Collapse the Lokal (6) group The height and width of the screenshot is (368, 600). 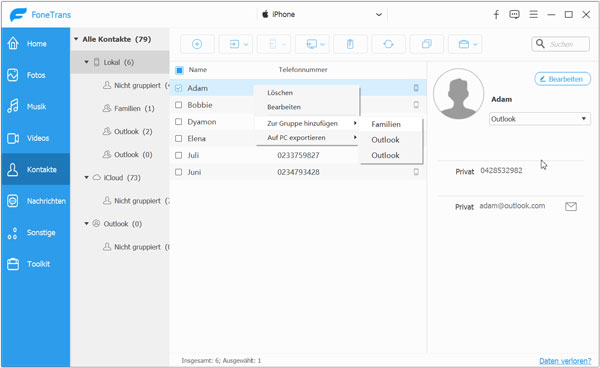[x=86, y=62]
